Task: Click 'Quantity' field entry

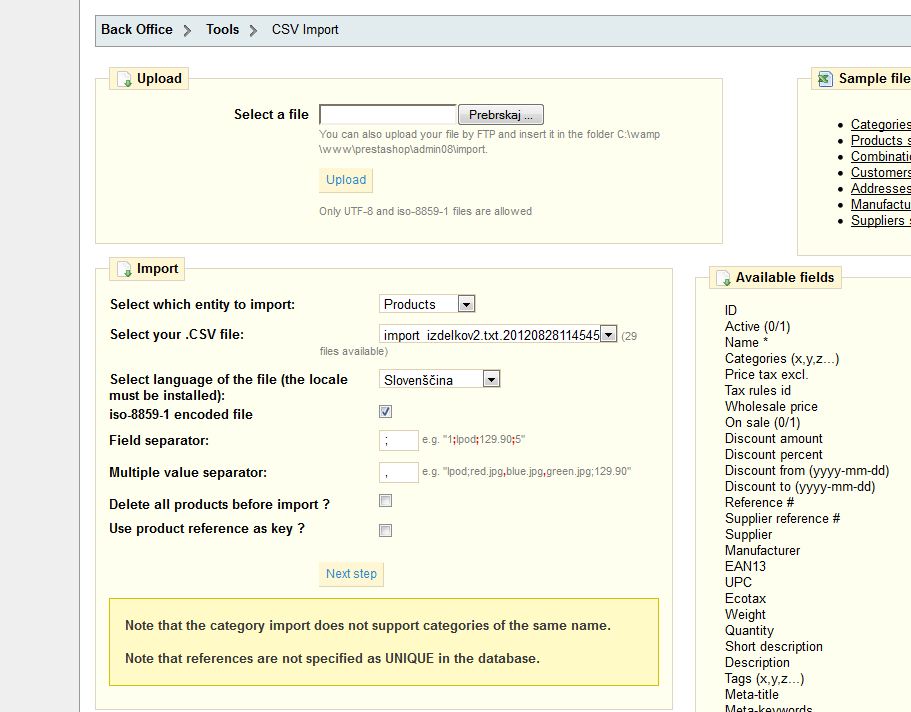Action: coord(749,630)
